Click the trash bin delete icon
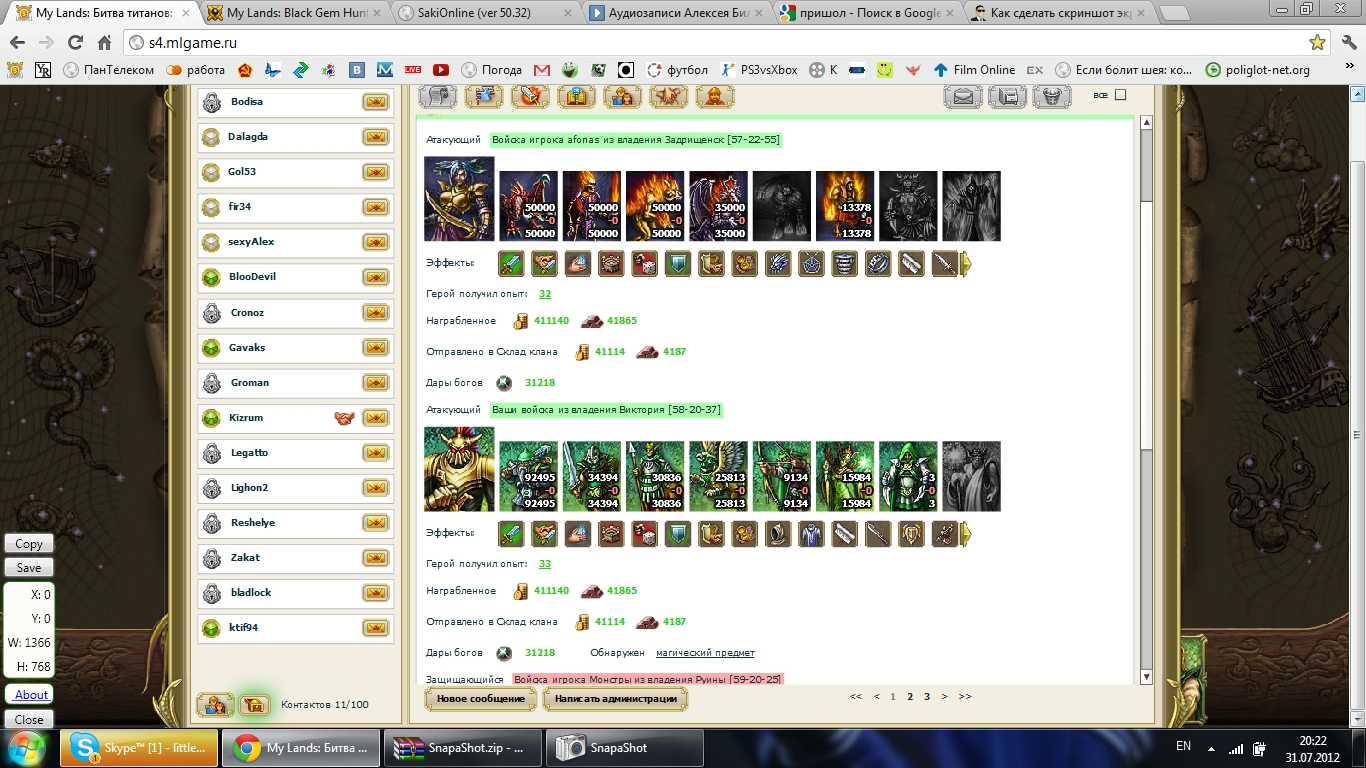The width and height of the screenshot is (1366, 768). [x=1051, y=97]
